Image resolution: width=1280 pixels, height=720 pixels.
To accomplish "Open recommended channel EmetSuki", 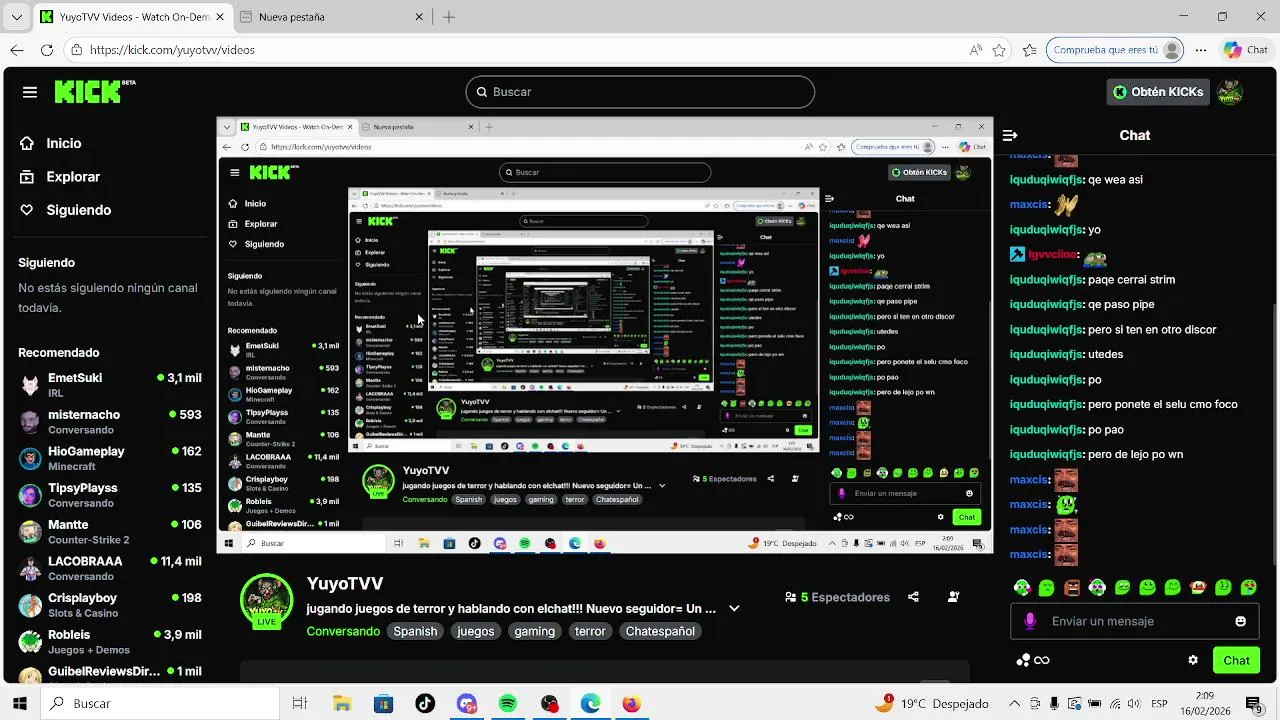I will pyautogui.click(x=110, y=385).
